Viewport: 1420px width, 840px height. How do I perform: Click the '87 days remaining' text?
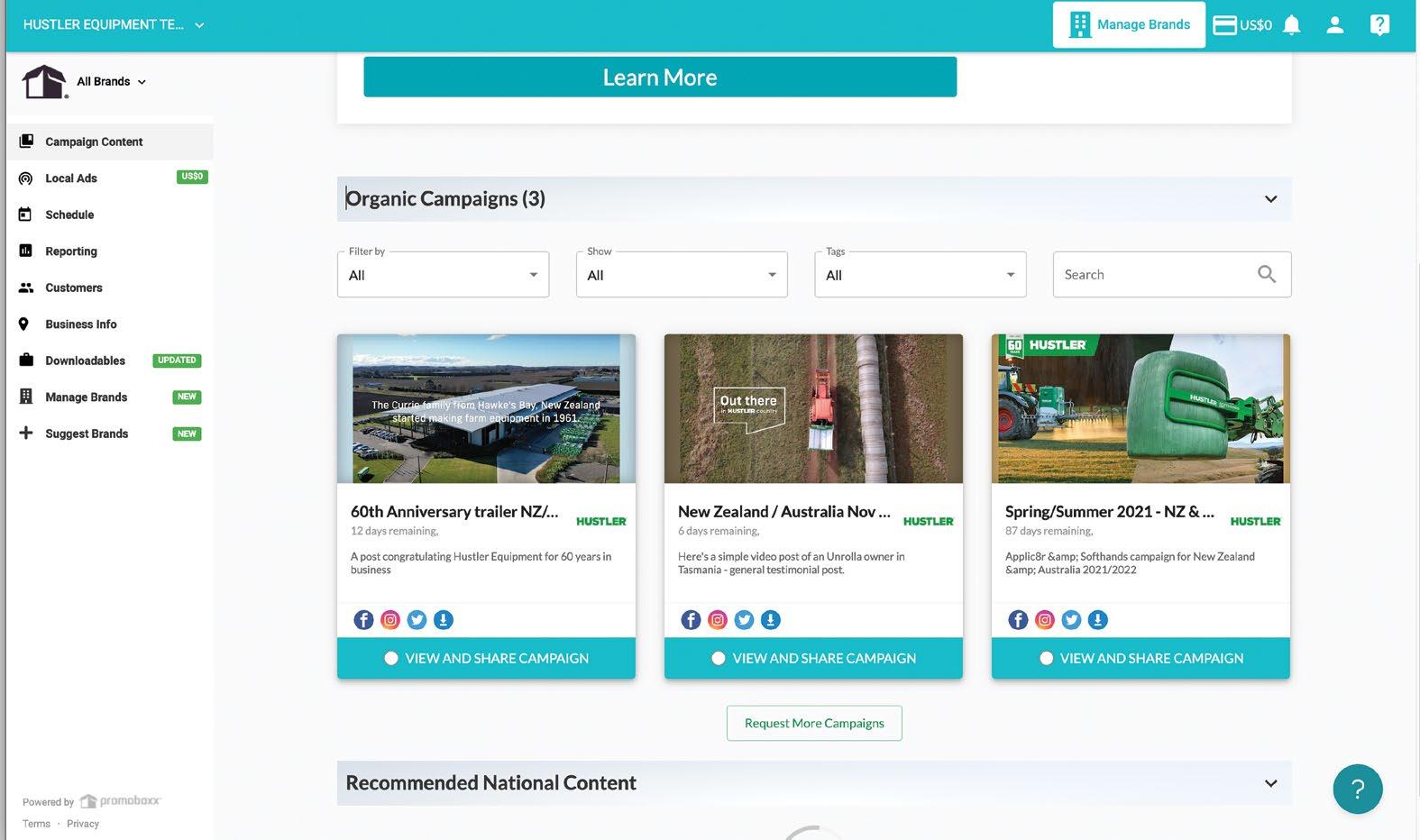(1049, 532)
